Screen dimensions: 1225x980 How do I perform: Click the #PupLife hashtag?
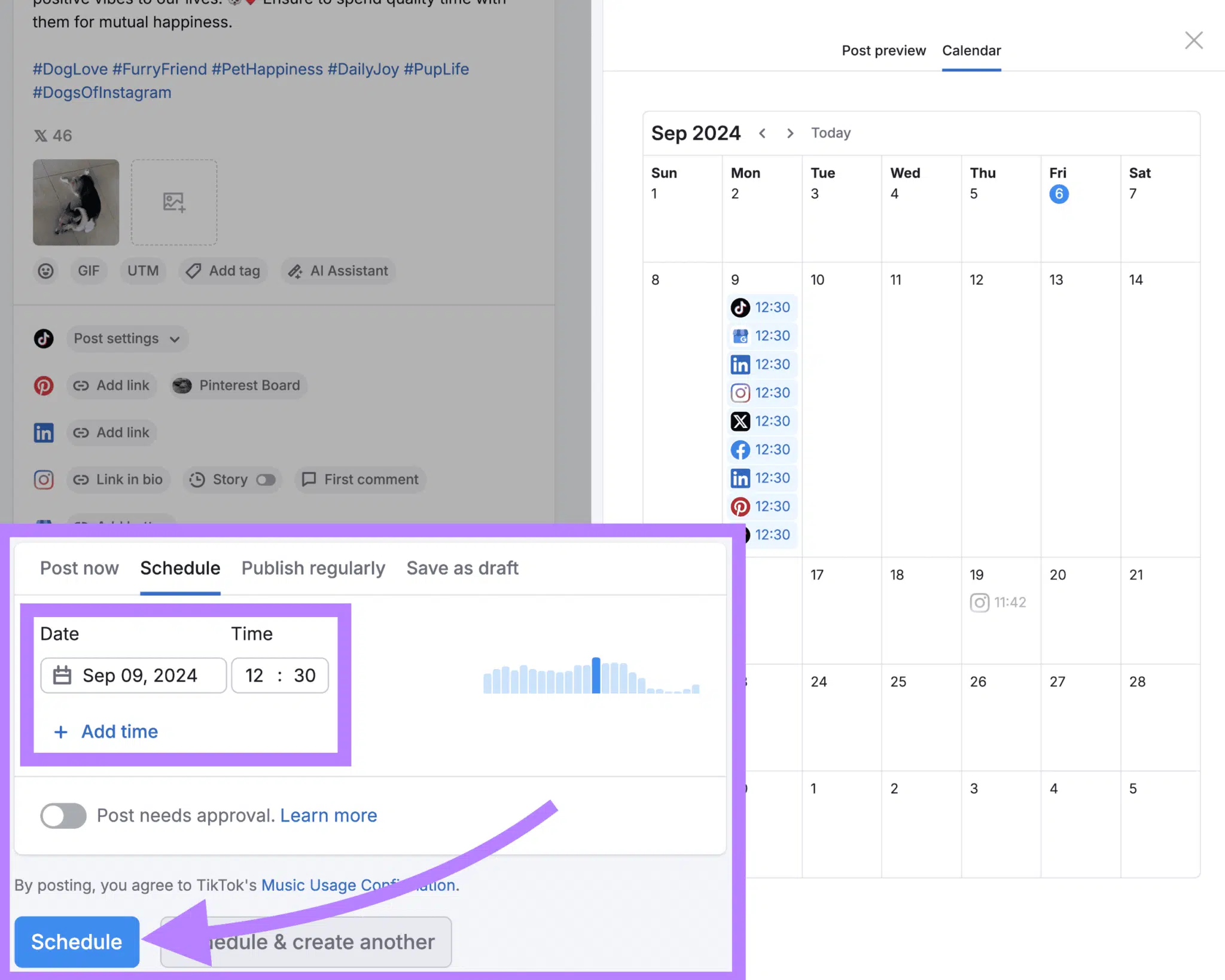point(436,69)
